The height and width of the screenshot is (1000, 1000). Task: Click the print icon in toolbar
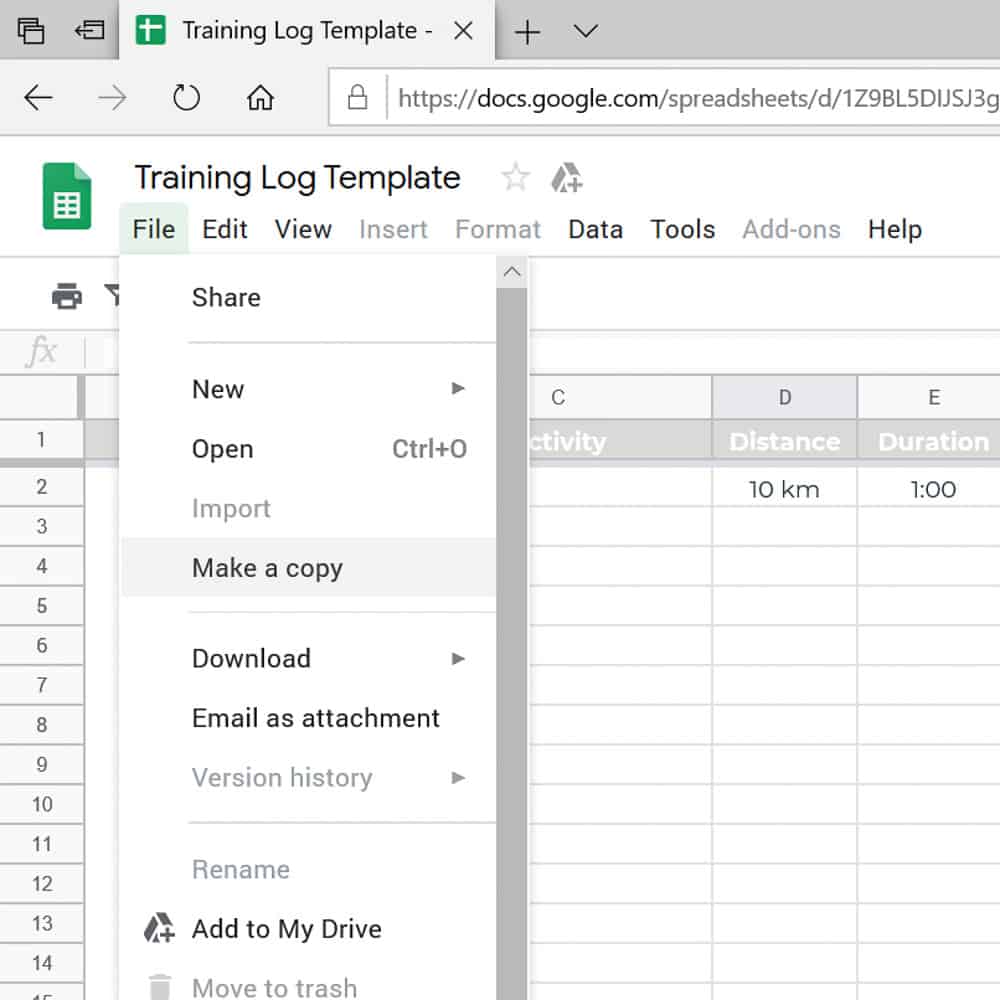coord(67,295)
